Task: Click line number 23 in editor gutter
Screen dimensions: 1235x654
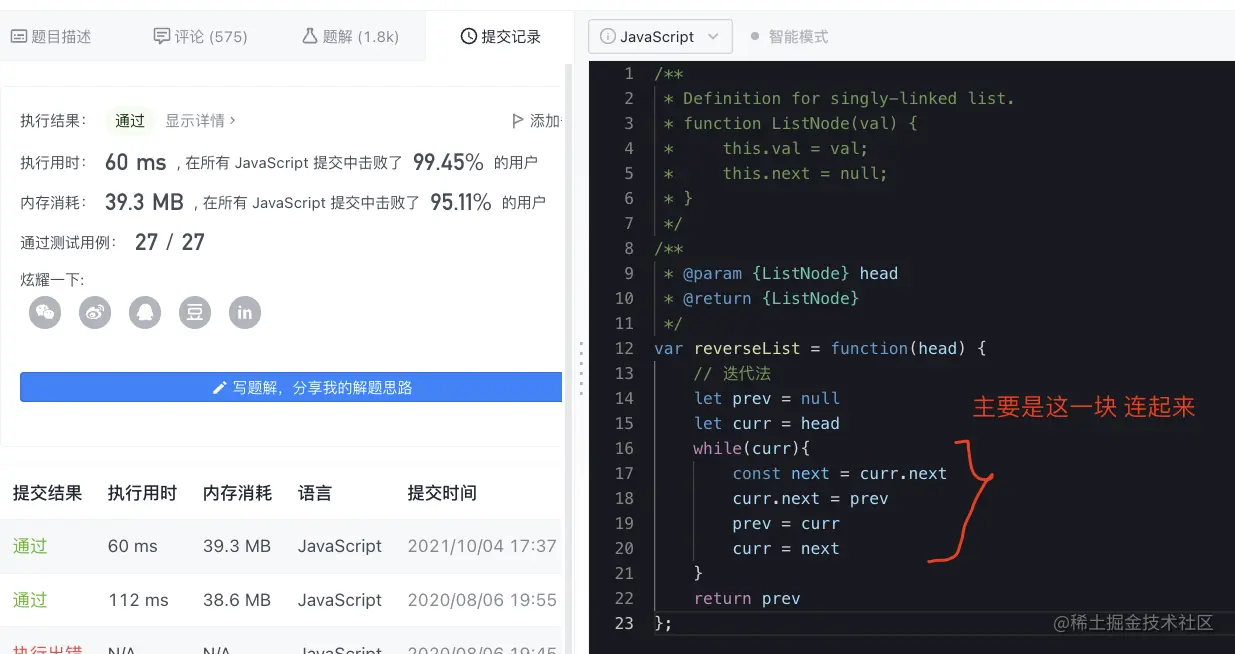Action: [624, 623]
